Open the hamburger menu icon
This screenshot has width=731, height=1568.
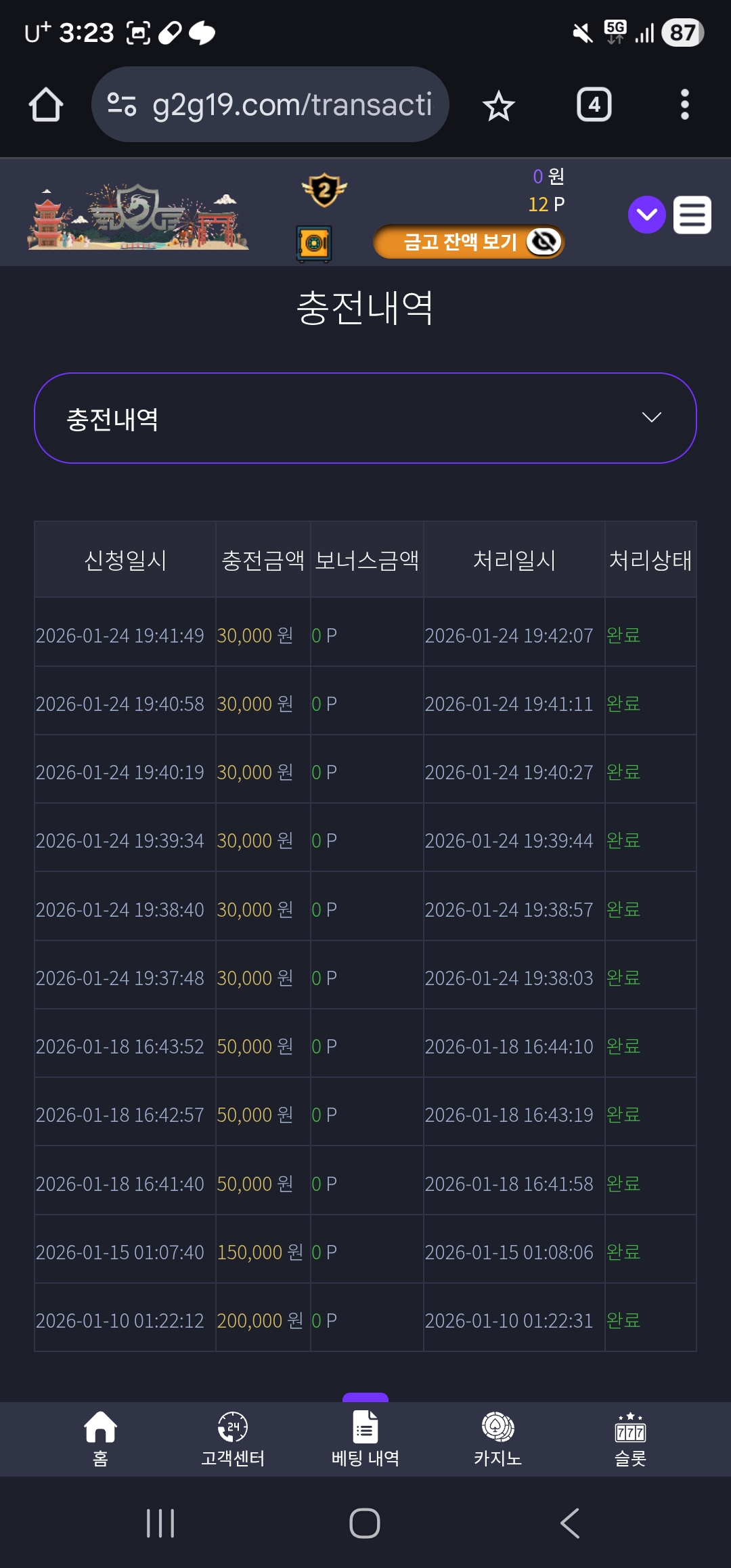pos(692,215)
